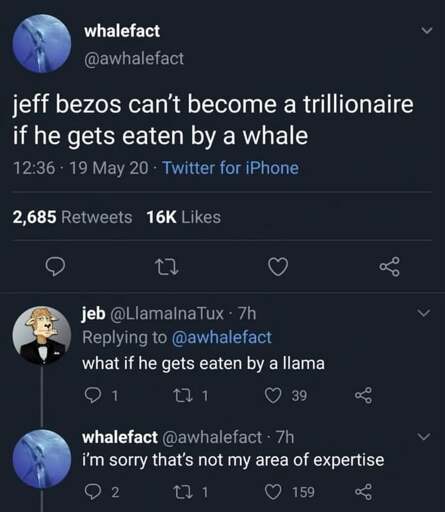This screenshot has height=512, width=445.
Task: Share the main whalefact tweet
Action: coord(389,267)
